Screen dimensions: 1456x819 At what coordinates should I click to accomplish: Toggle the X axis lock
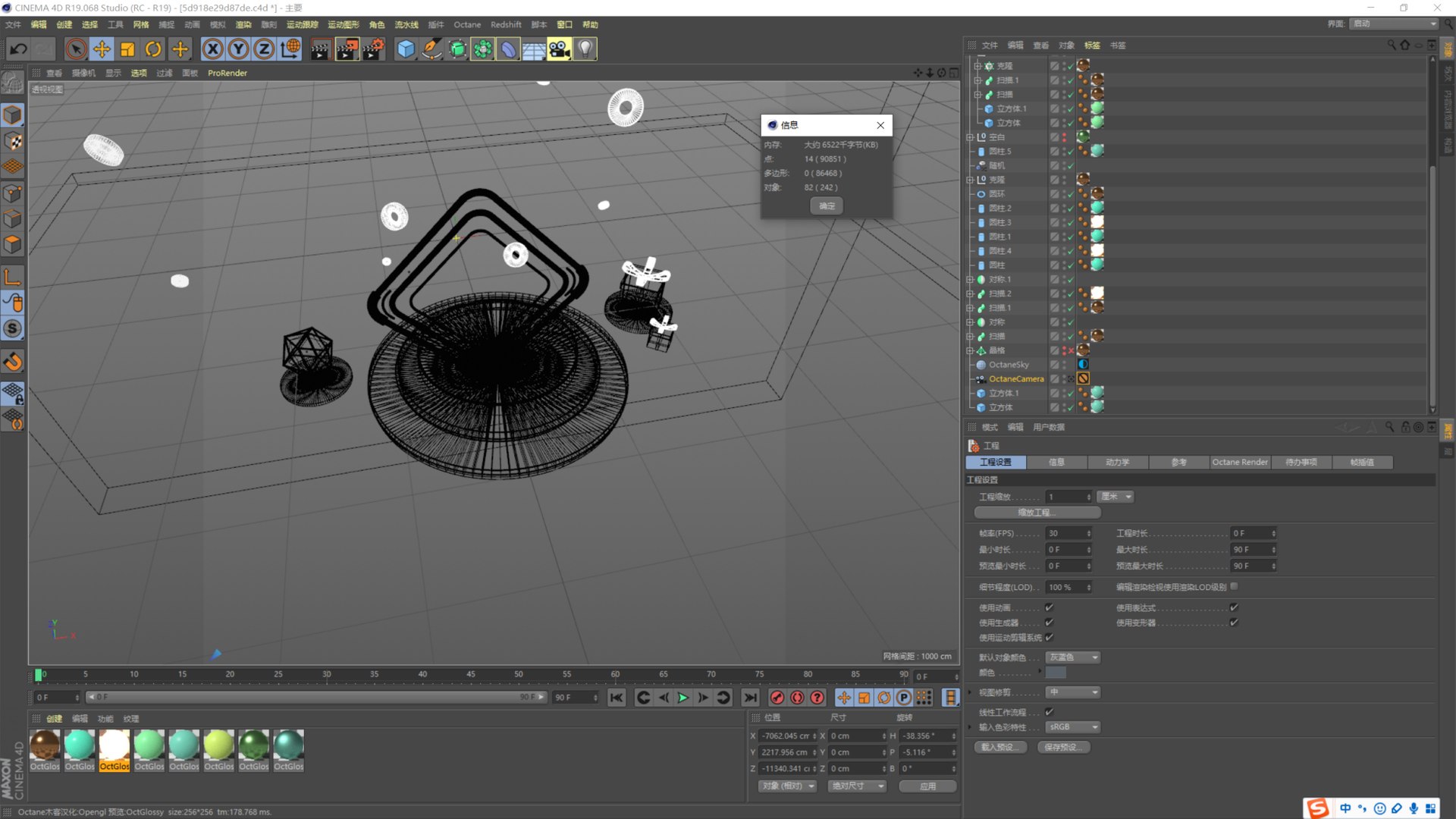213,49
